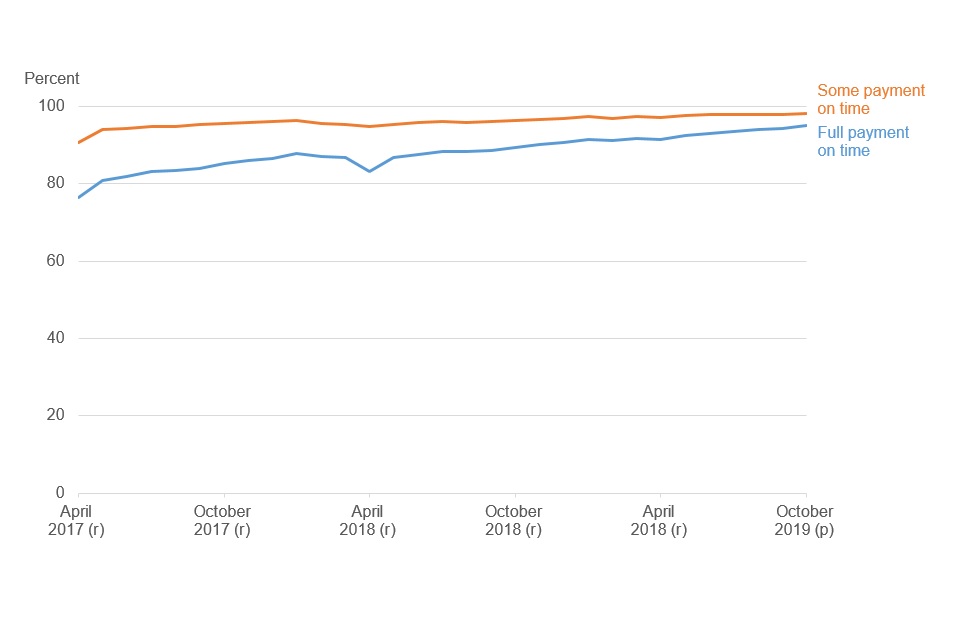Select the 'October 2018 (r)' x-axis label
The image size is (960, 640).
tap(514, 520)
